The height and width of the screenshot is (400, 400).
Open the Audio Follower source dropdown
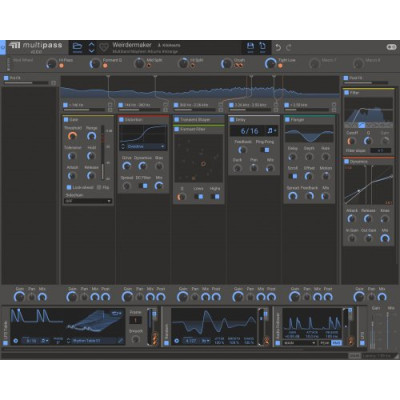pos(300,342)
